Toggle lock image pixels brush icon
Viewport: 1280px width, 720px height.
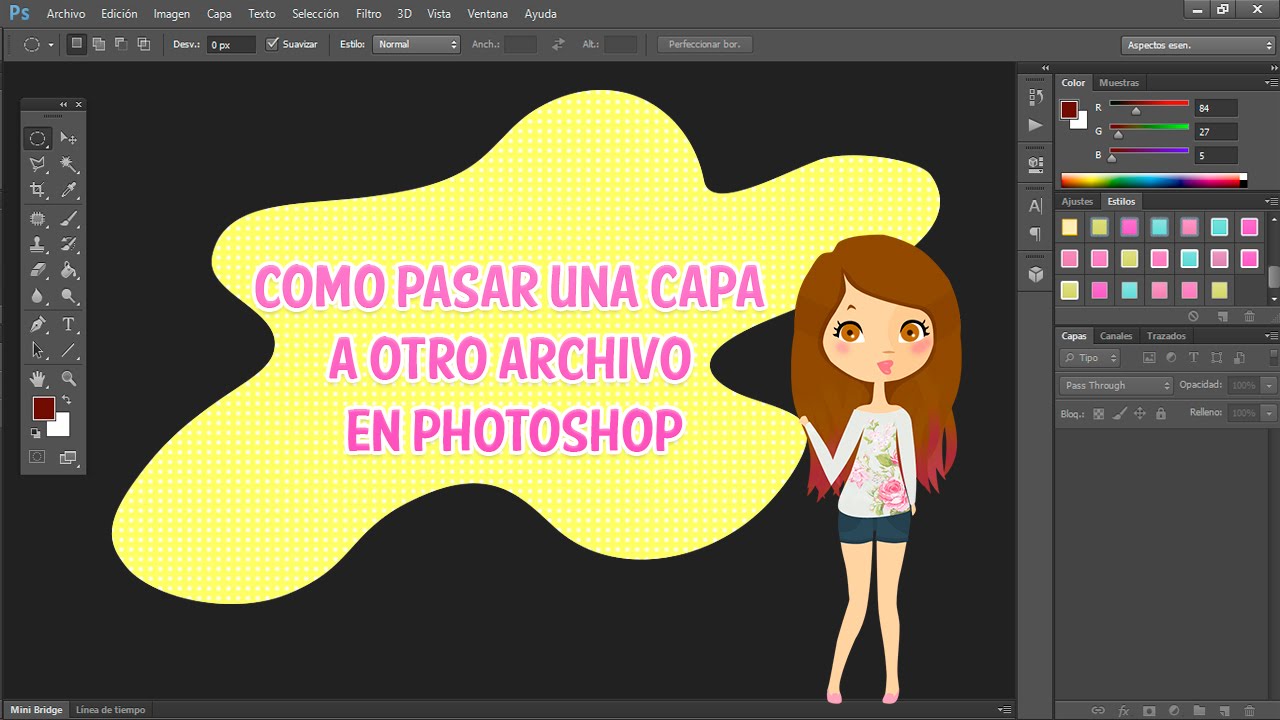(1120, 413)
